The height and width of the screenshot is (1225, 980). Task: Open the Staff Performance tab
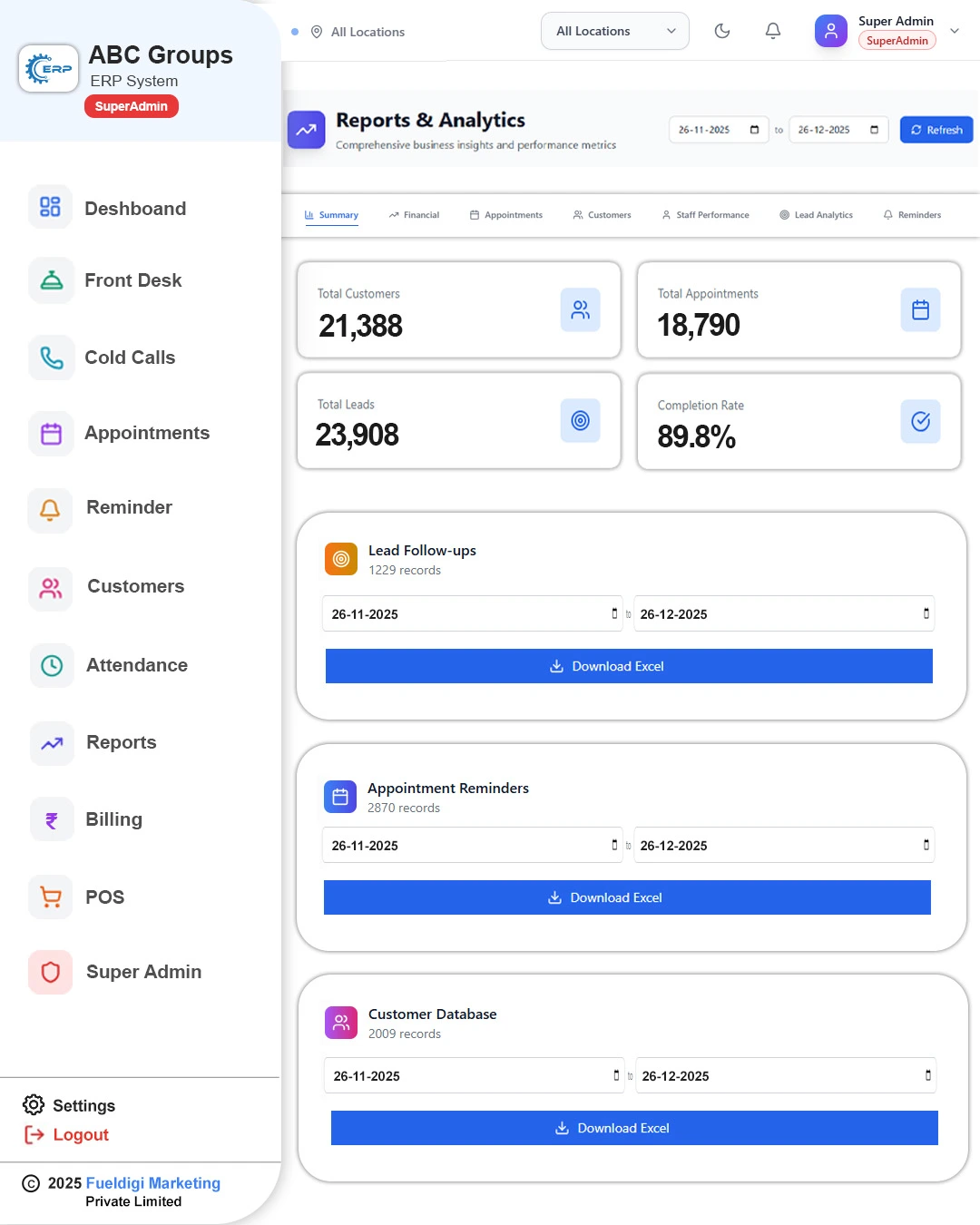click(x=705, y=215)
